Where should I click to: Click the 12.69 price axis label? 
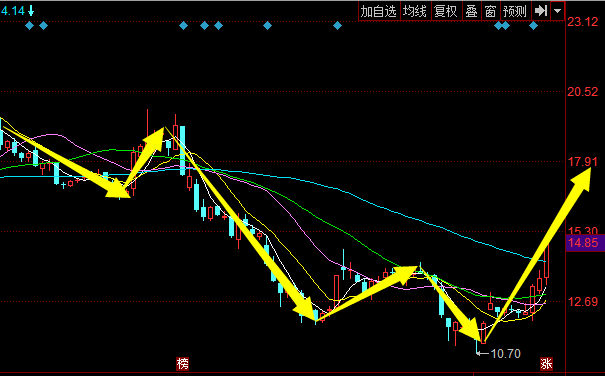click(583, 301)
